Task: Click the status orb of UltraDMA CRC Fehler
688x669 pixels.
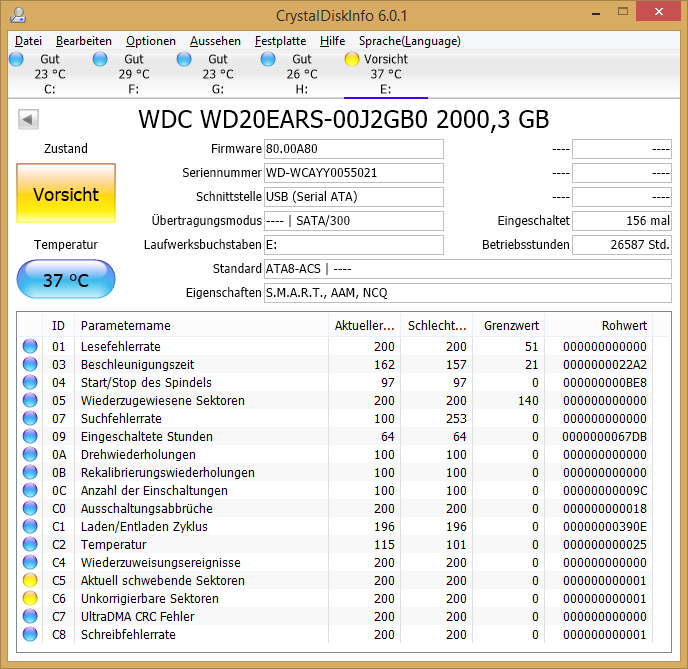Action: point(30,616)
